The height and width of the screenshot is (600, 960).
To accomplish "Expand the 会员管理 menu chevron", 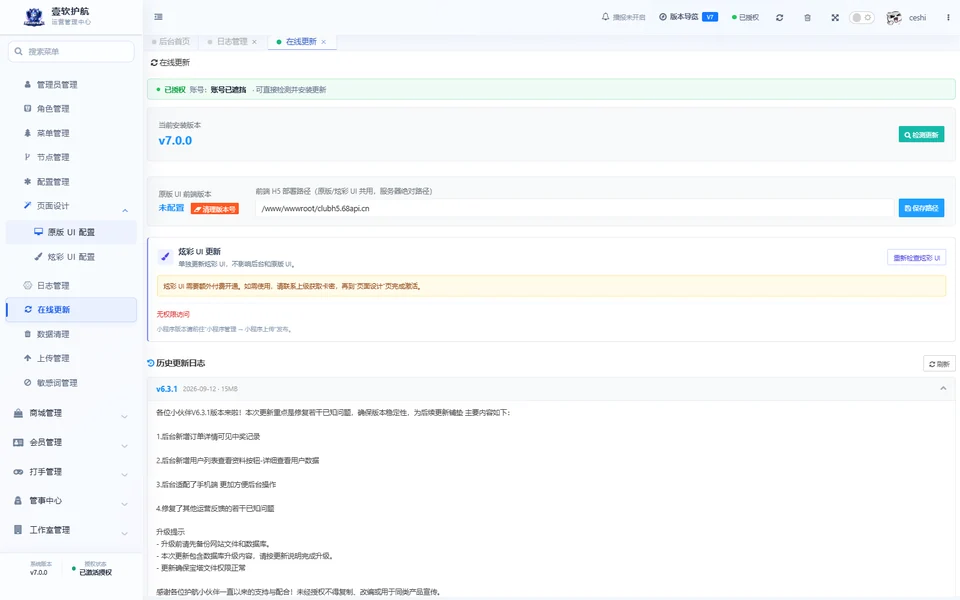I will 124,446.
